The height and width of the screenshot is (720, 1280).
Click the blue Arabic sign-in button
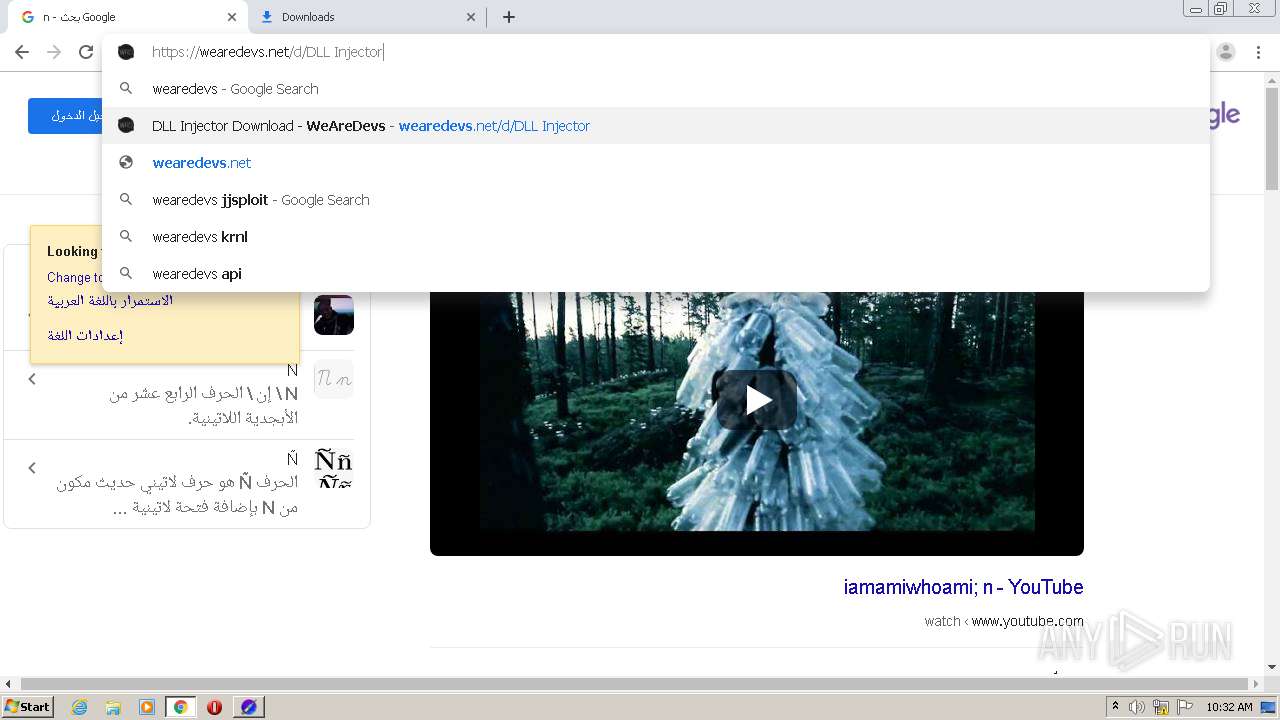click(65, 116)
